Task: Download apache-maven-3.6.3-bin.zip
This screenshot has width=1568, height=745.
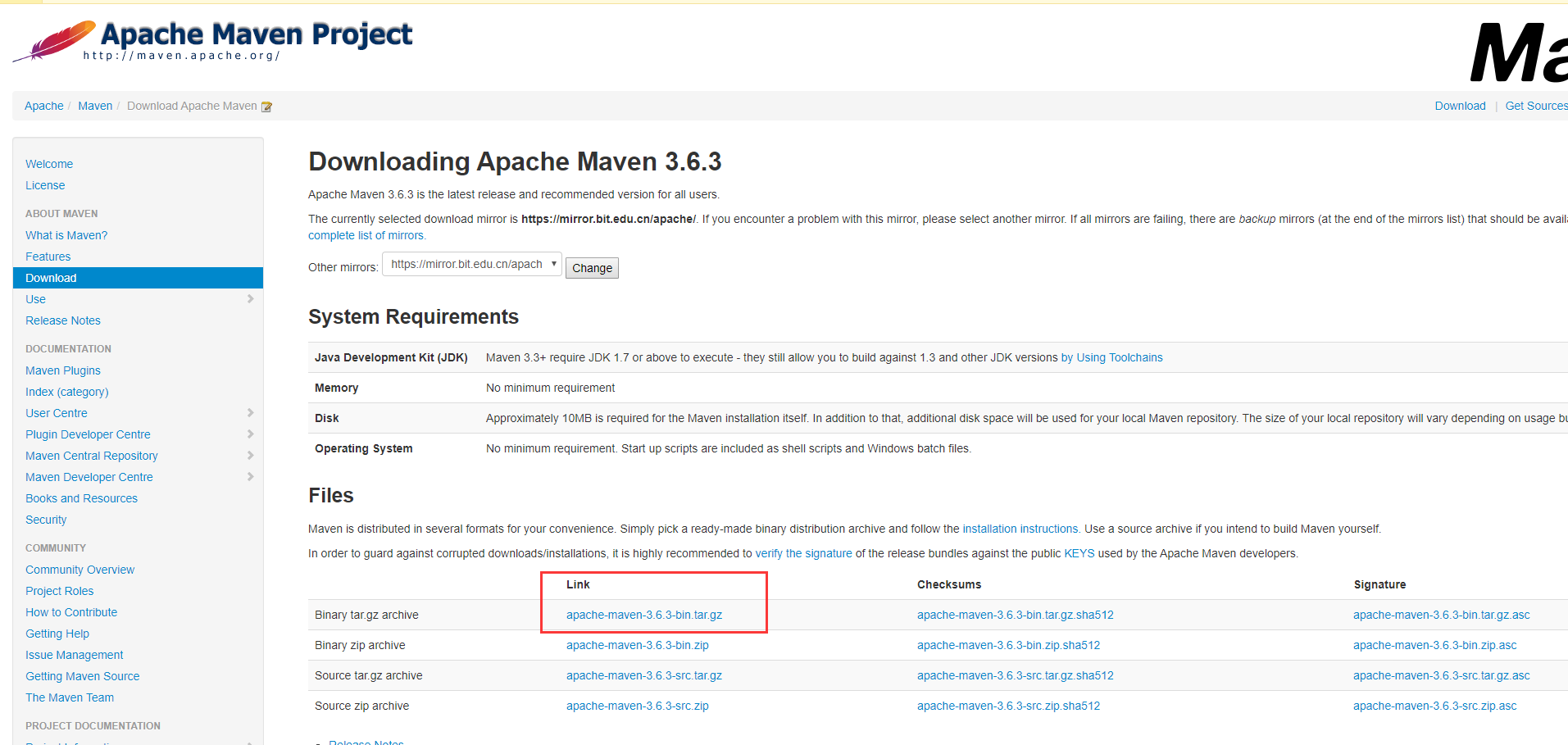Action: [638, 645]
